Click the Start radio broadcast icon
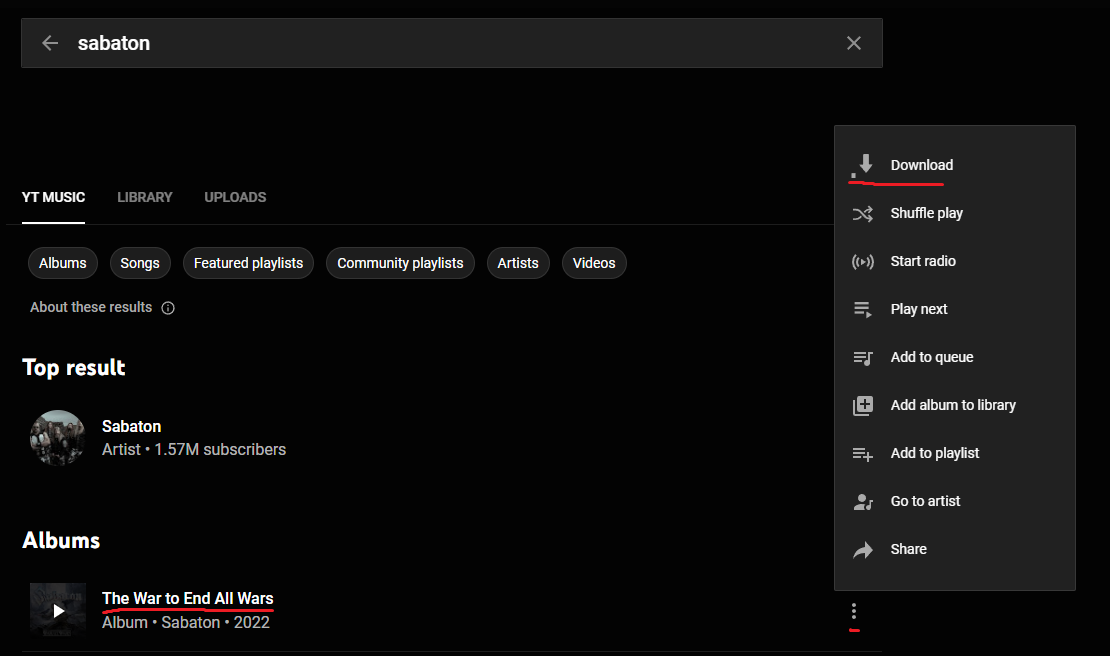Image resolution: width=1110 pixels, height=656 pixels. [x=862, y=262]
